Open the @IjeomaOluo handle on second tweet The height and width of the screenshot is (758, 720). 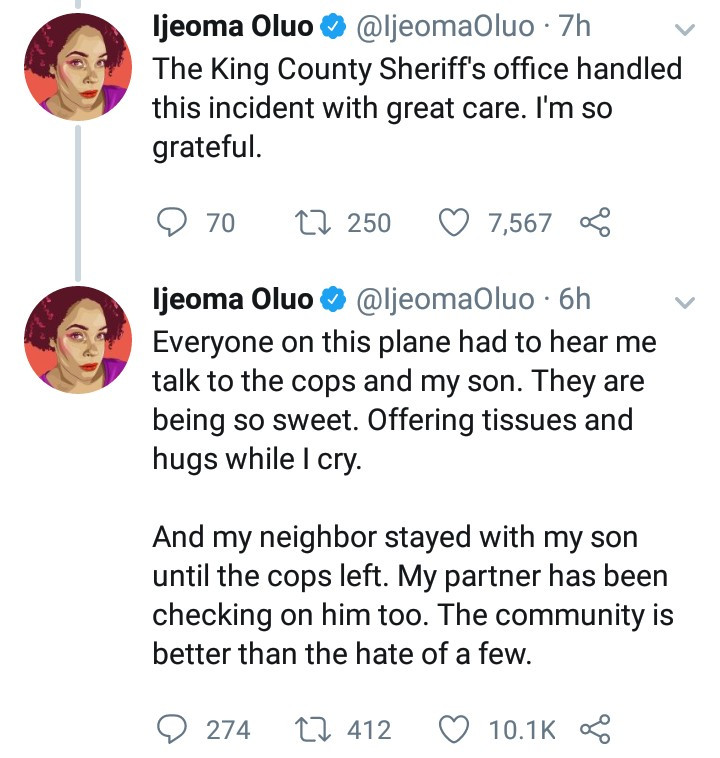(445, 298)
